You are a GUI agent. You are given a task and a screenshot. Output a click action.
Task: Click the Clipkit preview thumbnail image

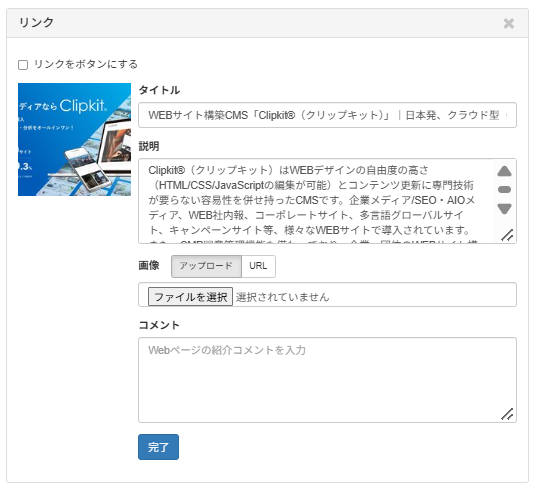74,139
